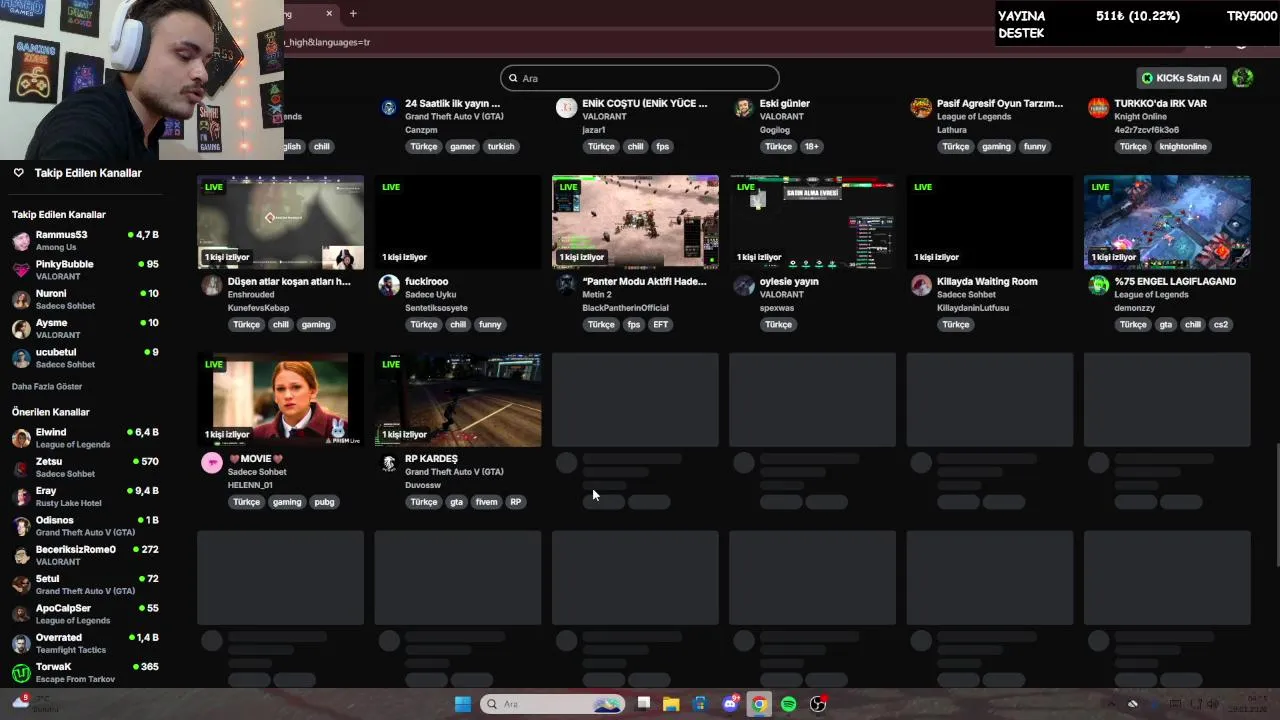Click the heart icon beside Takip Edilen Kanallar
This screenshot has width=1280, height=720.
tap(18, 173)
